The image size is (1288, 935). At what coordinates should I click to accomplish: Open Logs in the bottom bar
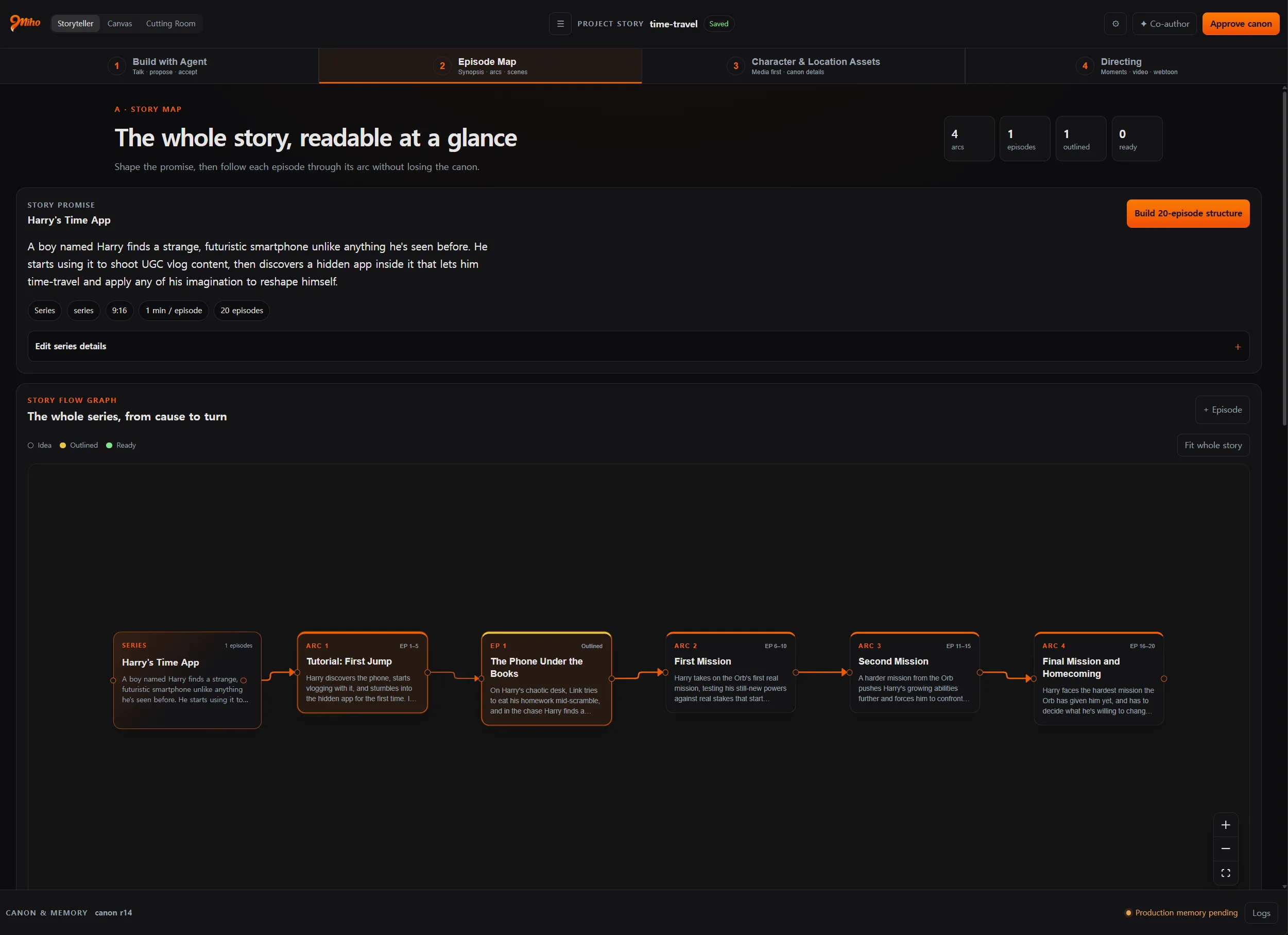pyautogui.click(x=1261, y=913)
